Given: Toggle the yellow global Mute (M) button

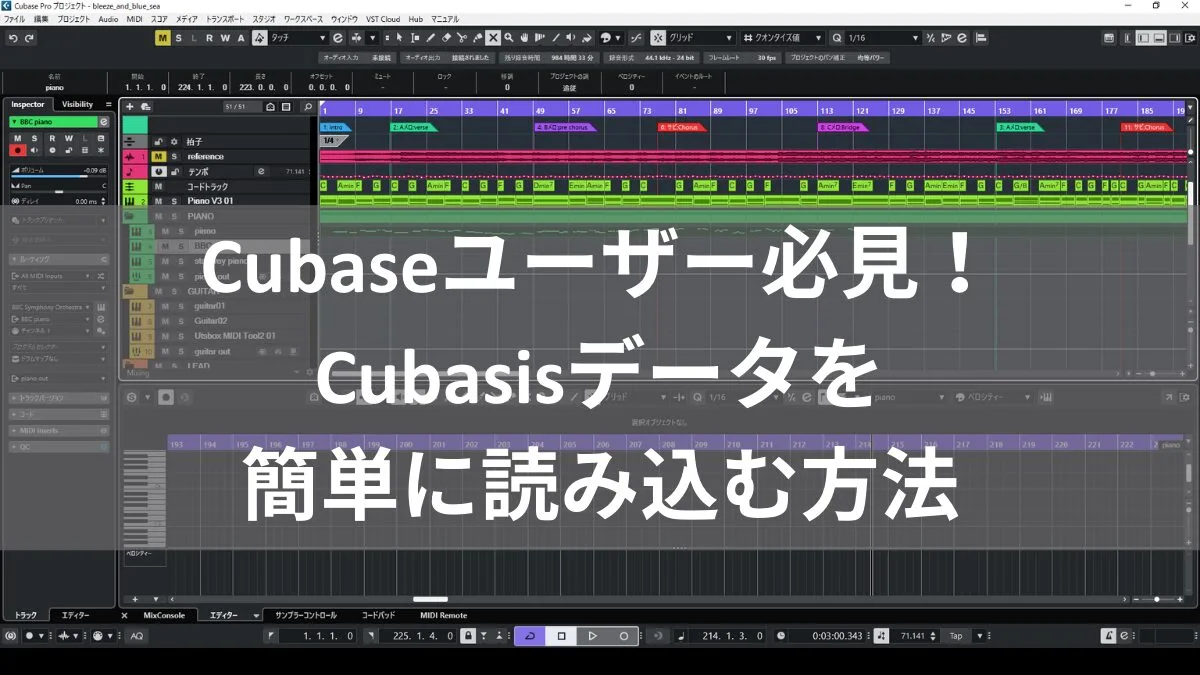Looking at the screenshot, I should (164, 38).
